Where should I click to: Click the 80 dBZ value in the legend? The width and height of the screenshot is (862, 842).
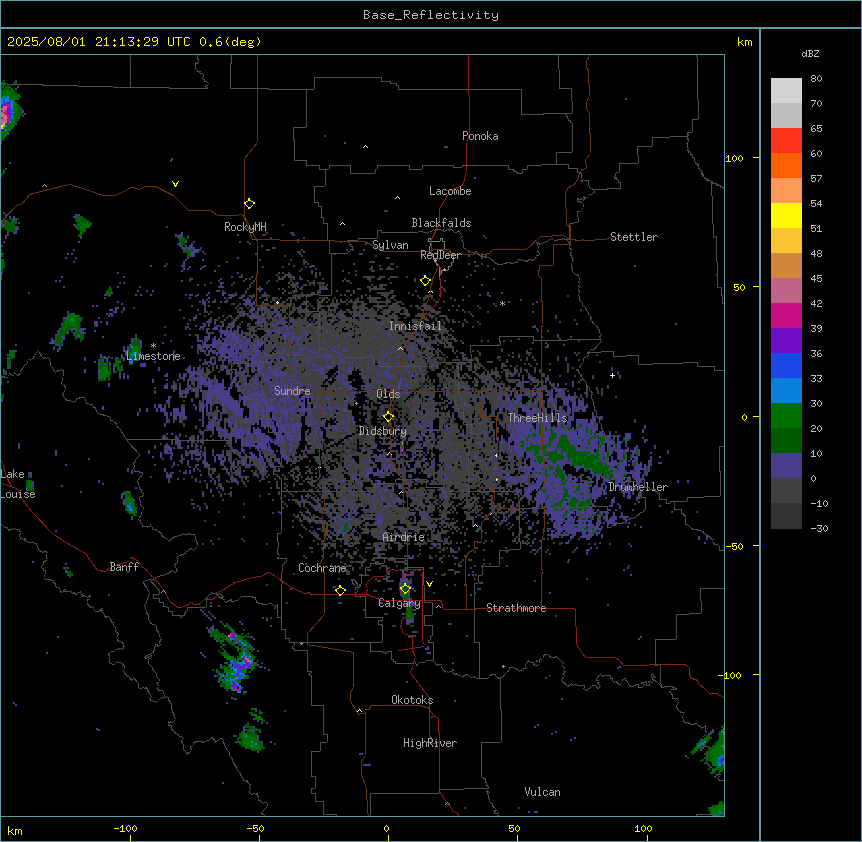pos(816,79)
